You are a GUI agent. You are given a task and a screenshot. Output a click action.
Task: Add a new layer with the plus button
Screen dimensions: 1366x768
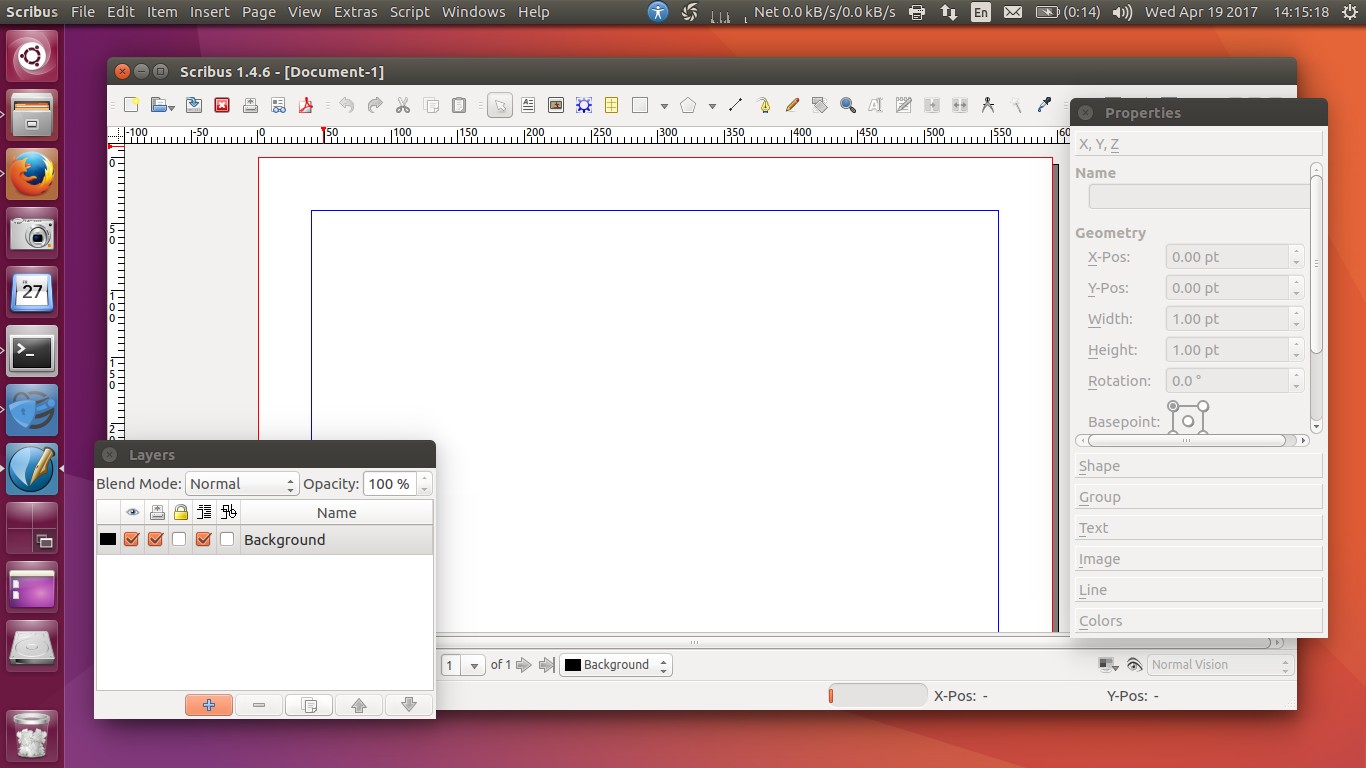209,704
